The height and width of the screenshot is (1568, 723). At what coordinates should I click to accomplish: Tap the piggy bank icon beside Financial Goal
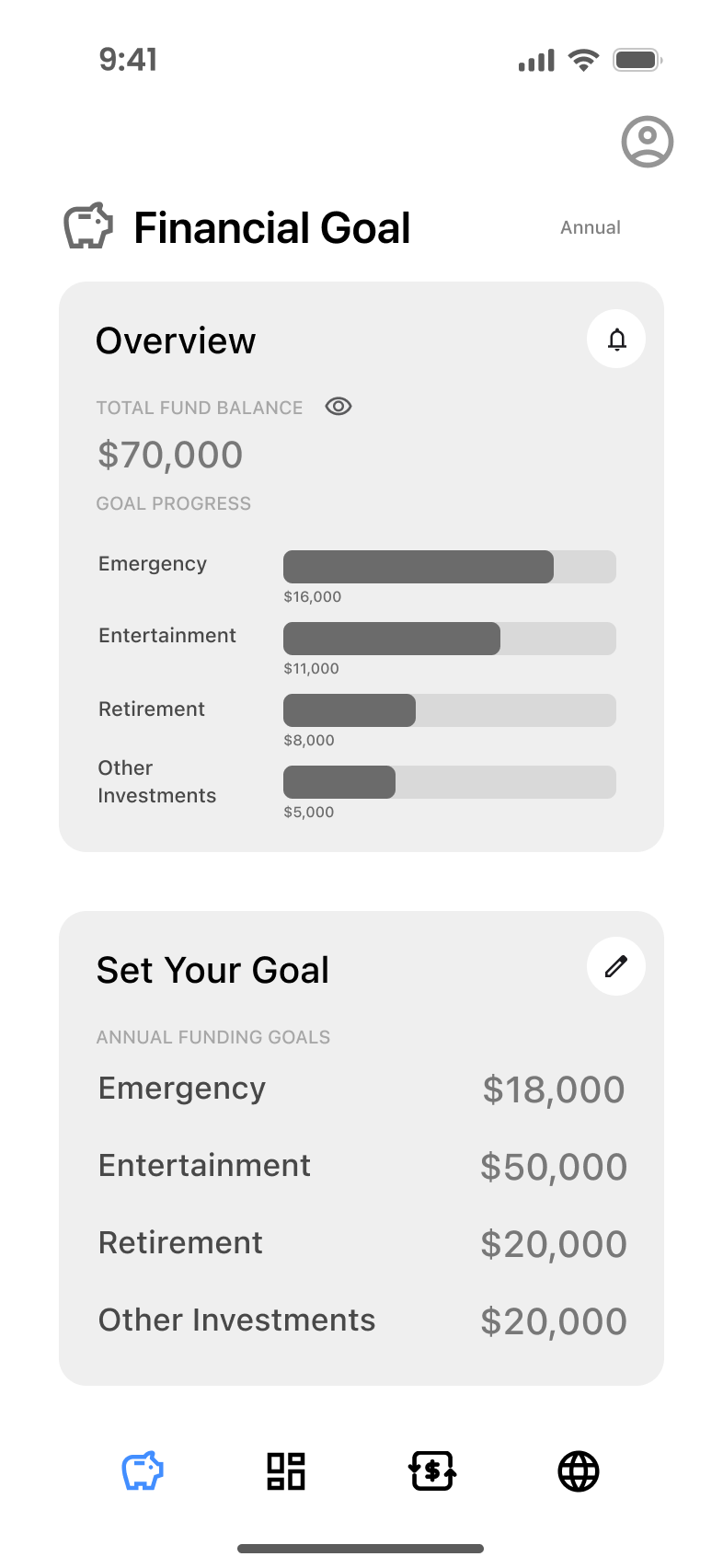[88, 226]
